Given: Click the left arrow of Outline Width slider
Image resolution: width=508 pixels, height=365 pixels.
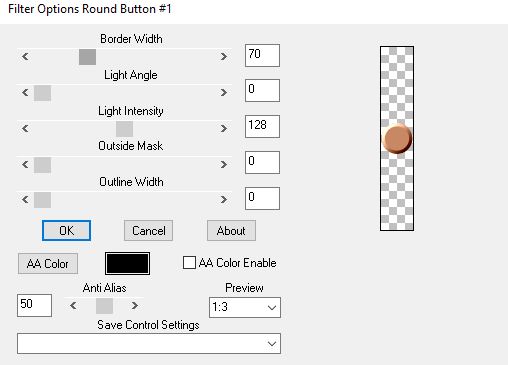Looking at the screenshot, I should coord(25,199).
